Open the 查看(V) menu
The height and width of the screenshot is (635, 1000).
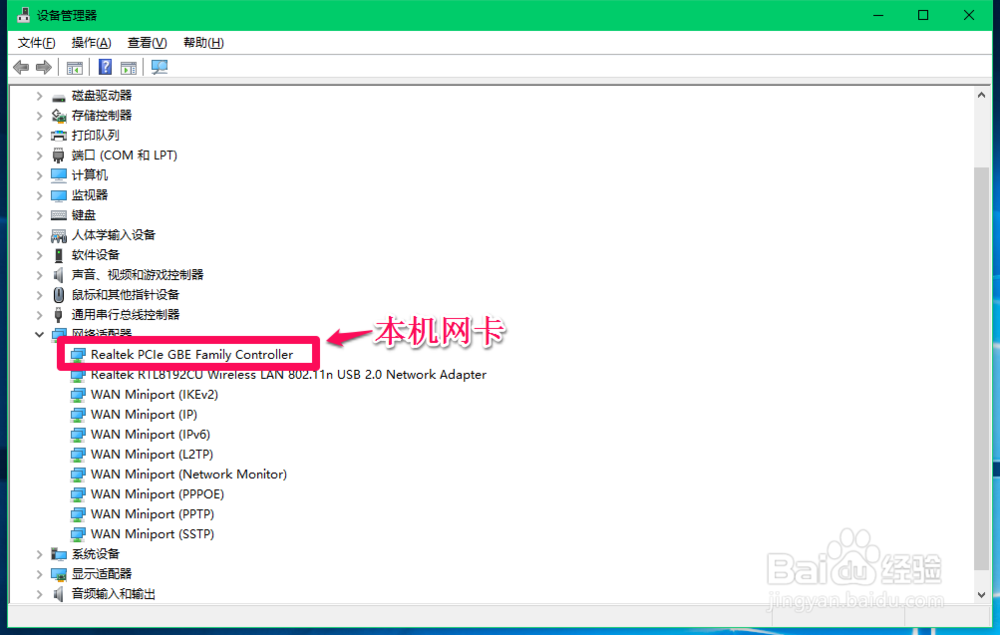(x=147, y=43)
